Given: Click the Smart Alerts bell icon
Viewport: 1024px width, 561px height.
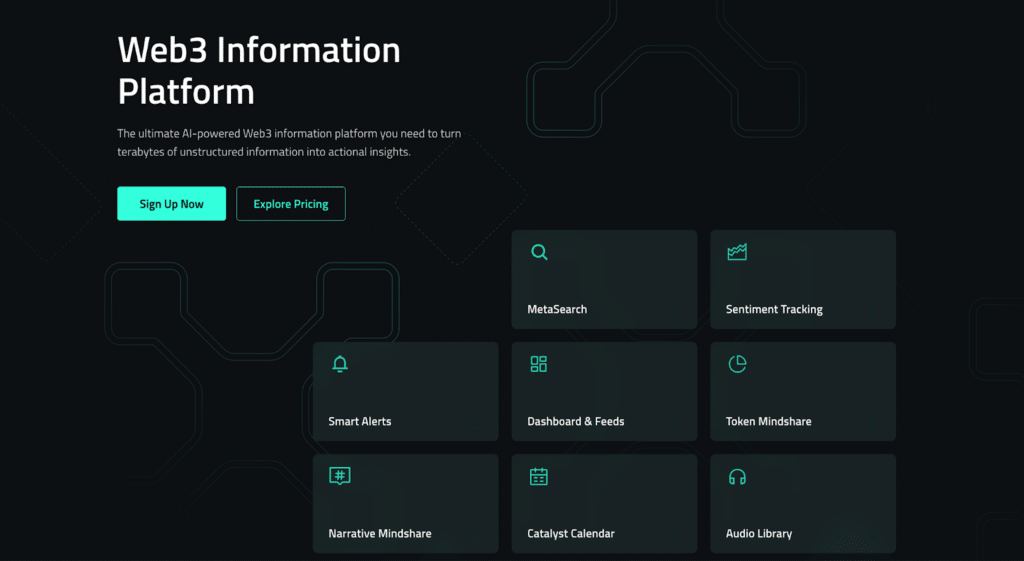Looking at the screenshot, I should (340, 364).
